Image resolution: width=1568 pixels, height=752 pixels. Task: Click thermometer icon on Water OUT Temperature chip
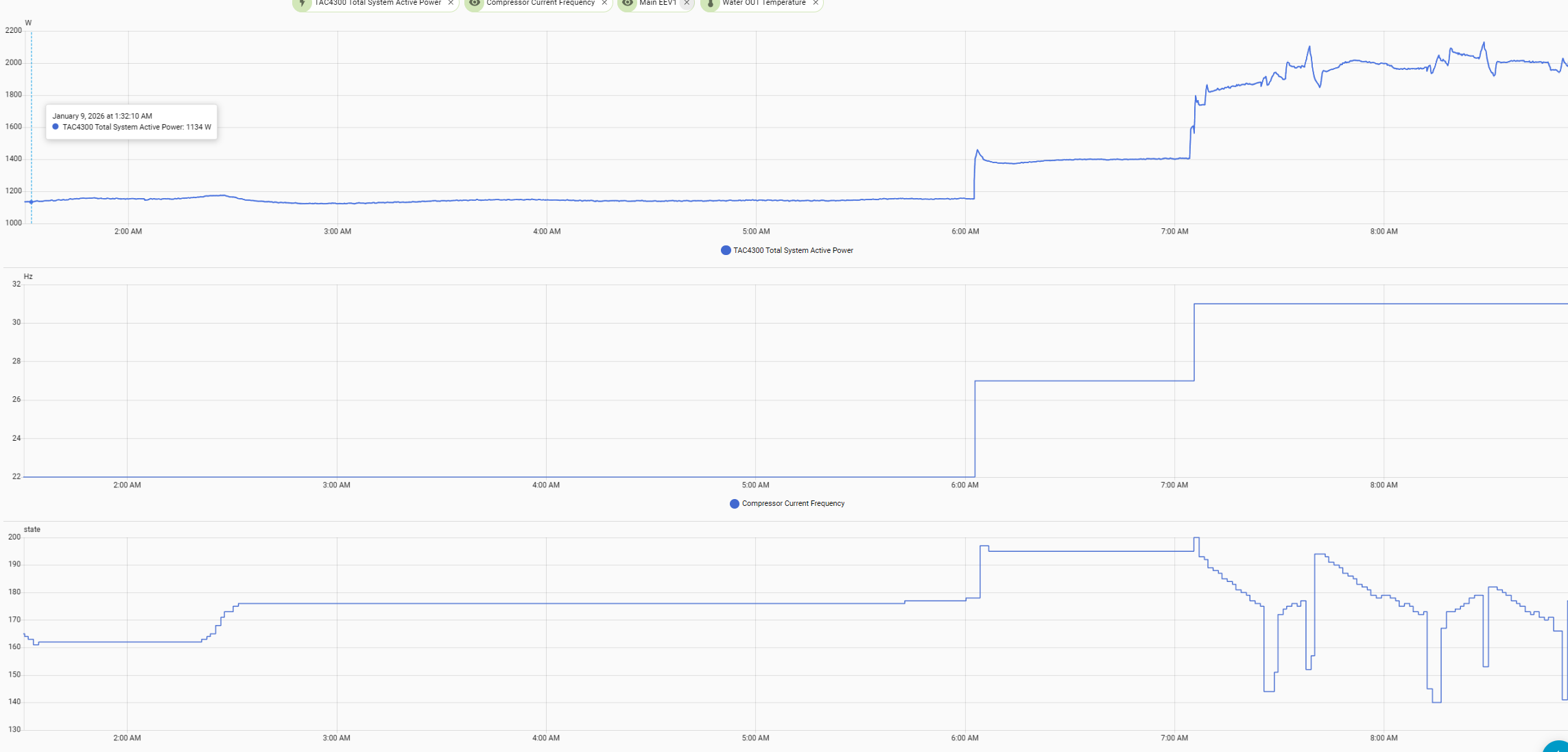[711, 3]
